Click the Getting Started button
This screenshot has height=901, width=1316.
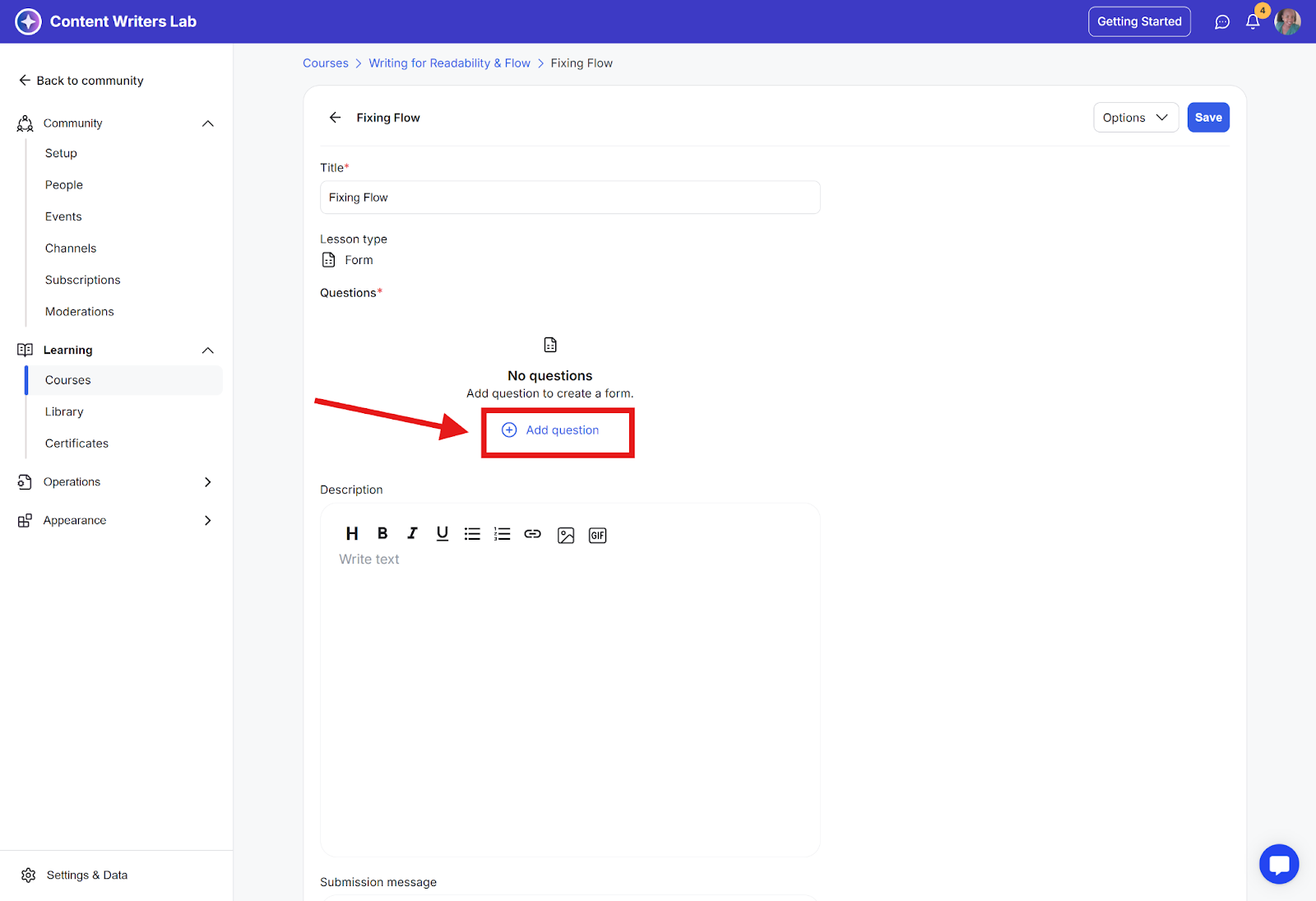(x=1139, y=22)
